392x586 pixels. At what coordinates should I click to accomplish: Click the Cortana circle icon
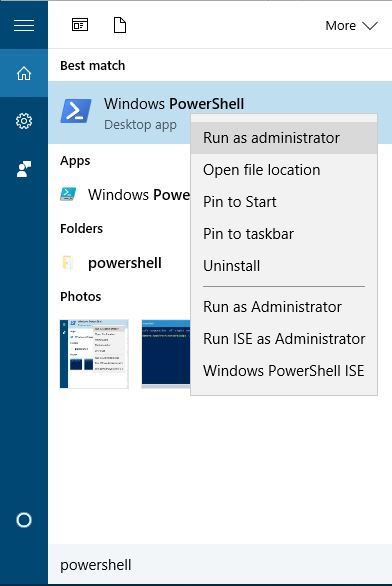coord(24,520)
